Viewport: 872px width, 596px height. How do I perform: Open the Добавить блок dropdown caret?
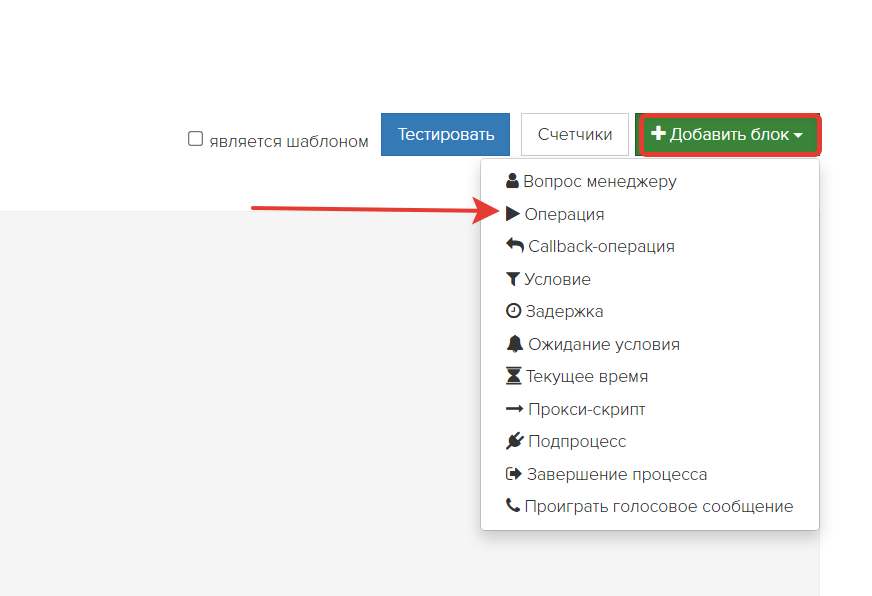click(798, 135)
